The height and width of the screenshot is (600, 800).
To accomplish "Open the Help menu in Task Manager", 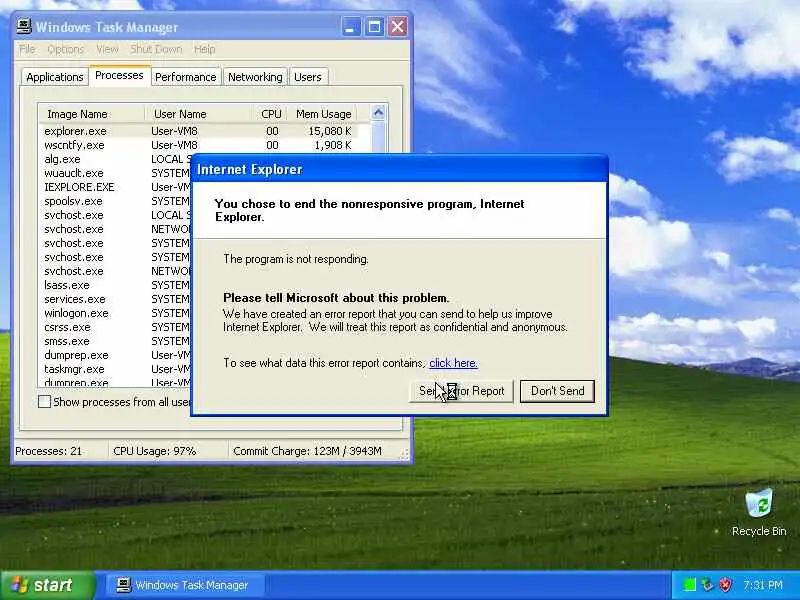I will 205,49.
